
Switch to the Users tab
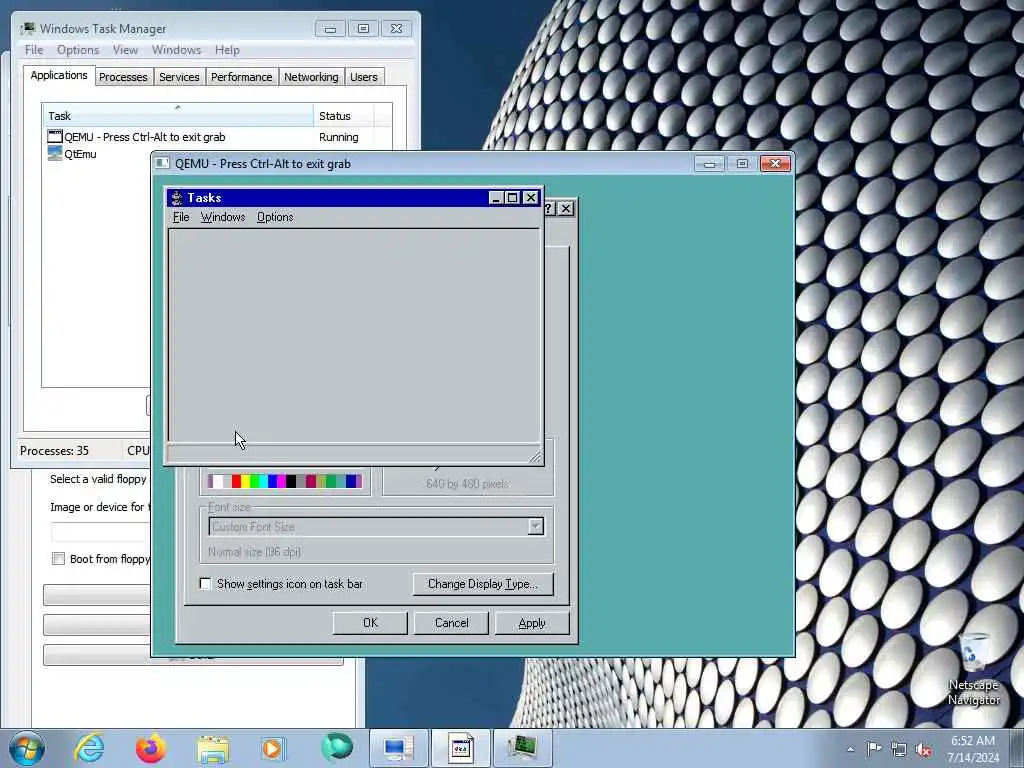[x=364, y=77]
